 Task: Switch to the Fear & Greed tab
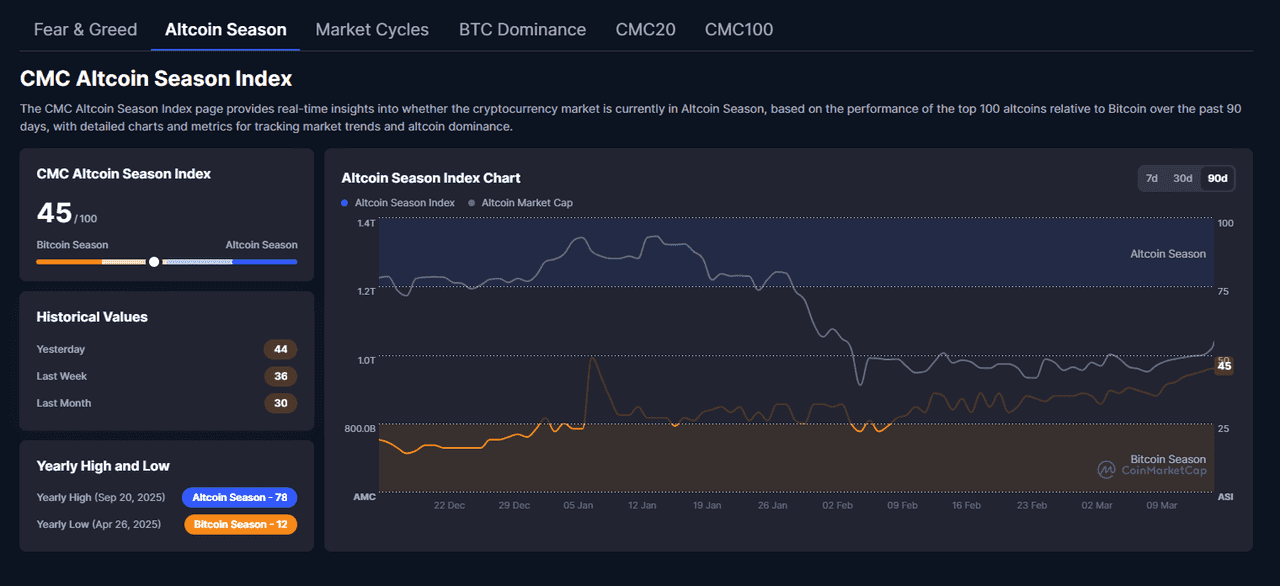(85, 29)
